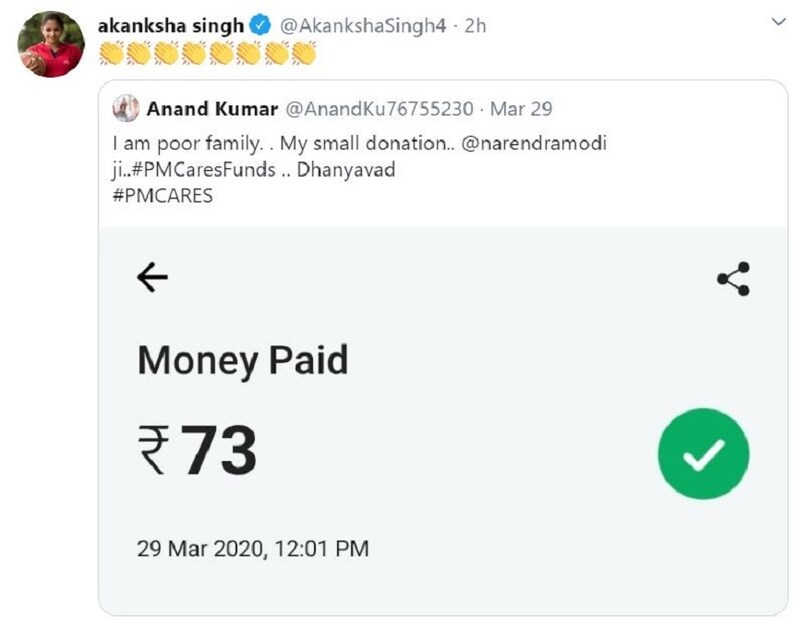Click the last clapping hands emoji
This screenshot has height=620, width=808.
303,54
